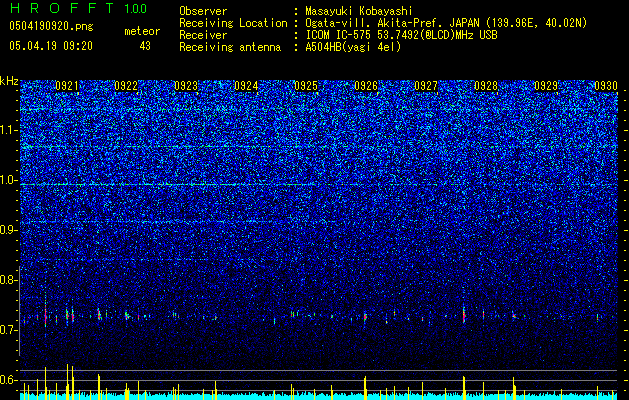Select the filename 0504190920.png
Viewport: 629px width, 400px height.
coord(51,27)
